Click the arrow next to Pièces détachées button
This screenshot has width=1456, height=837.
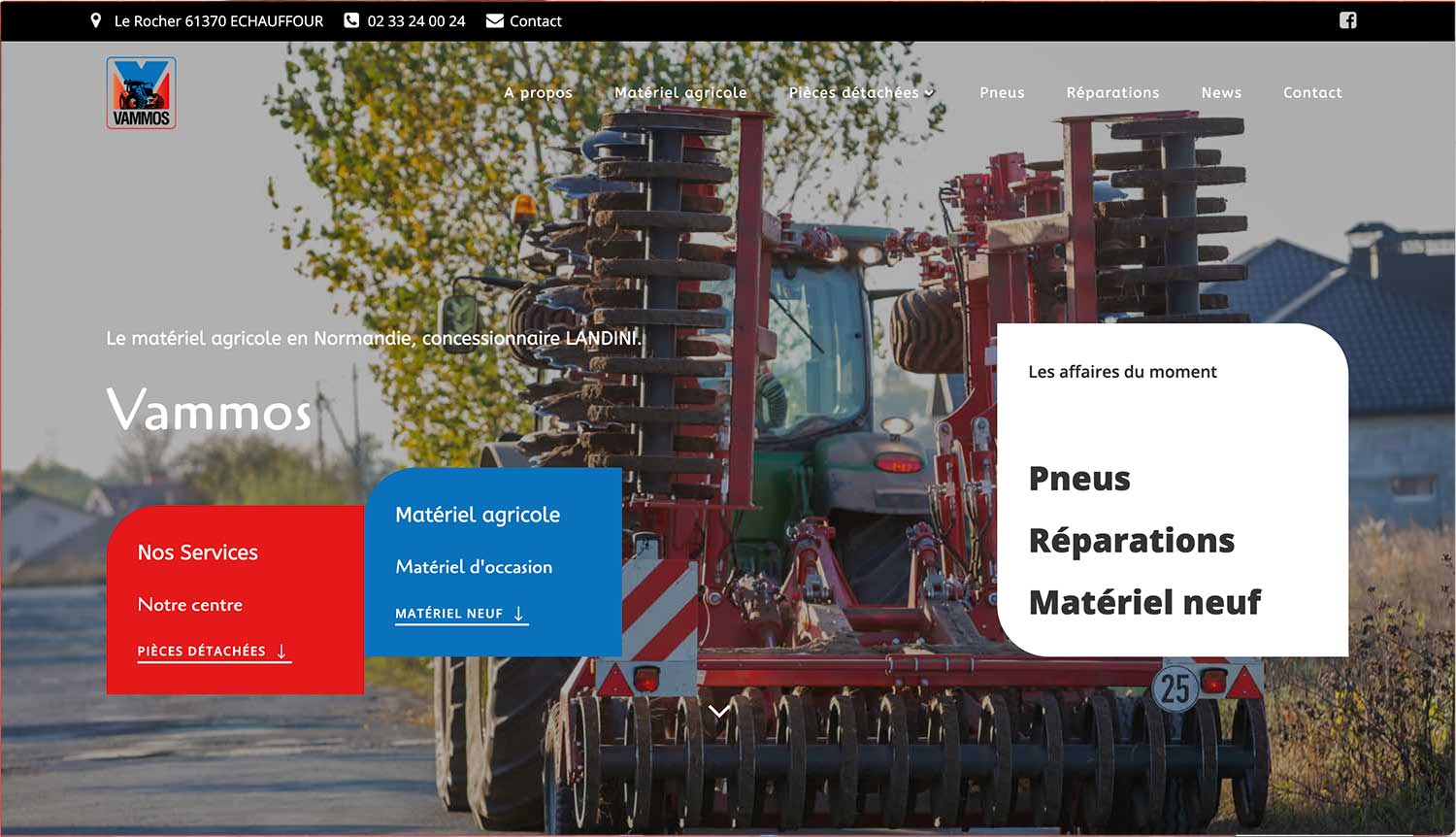pos(281,652)
